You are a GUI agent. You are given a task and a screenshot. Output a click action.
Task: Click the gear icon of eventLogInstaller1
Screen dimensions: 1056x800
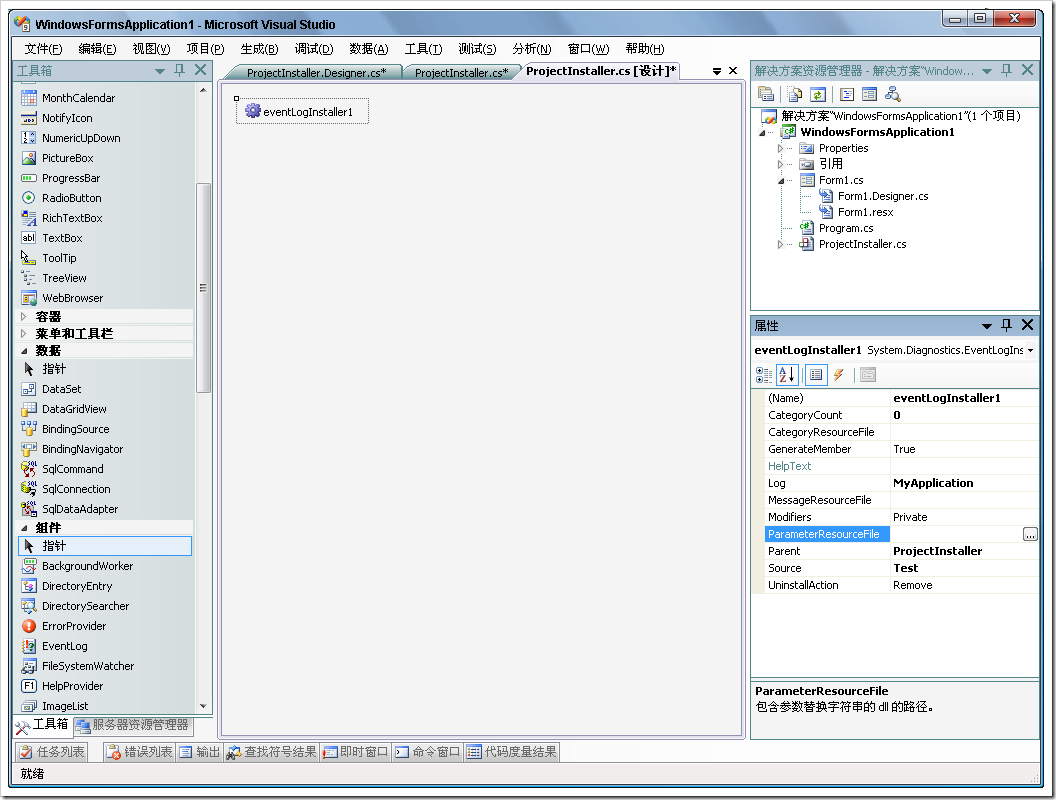click(x=253, y=111)
